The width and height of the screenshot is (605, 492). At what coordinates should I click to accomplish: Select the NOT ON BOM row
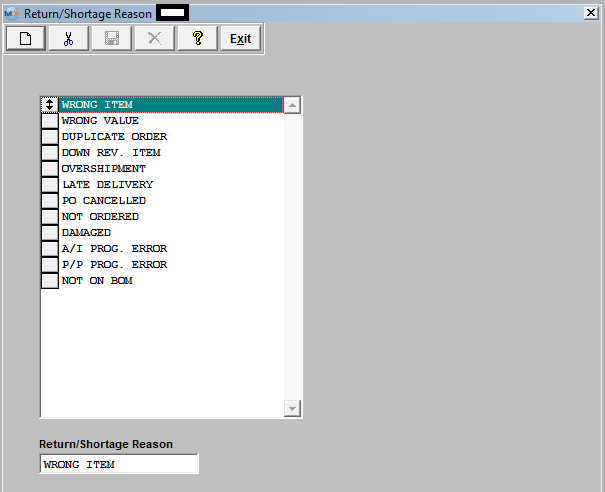click(171, 281)
